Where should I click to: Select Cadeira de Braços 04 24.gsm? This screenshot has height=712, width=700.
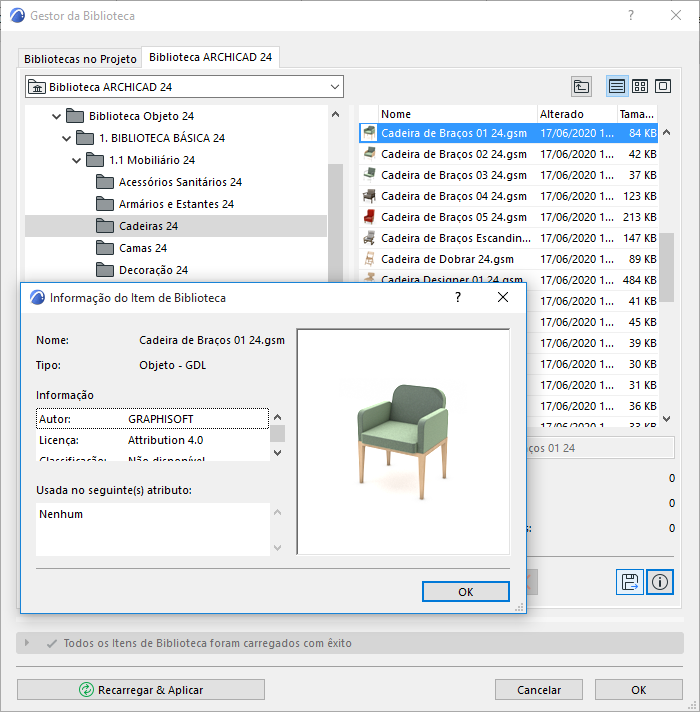click(508, 196)
